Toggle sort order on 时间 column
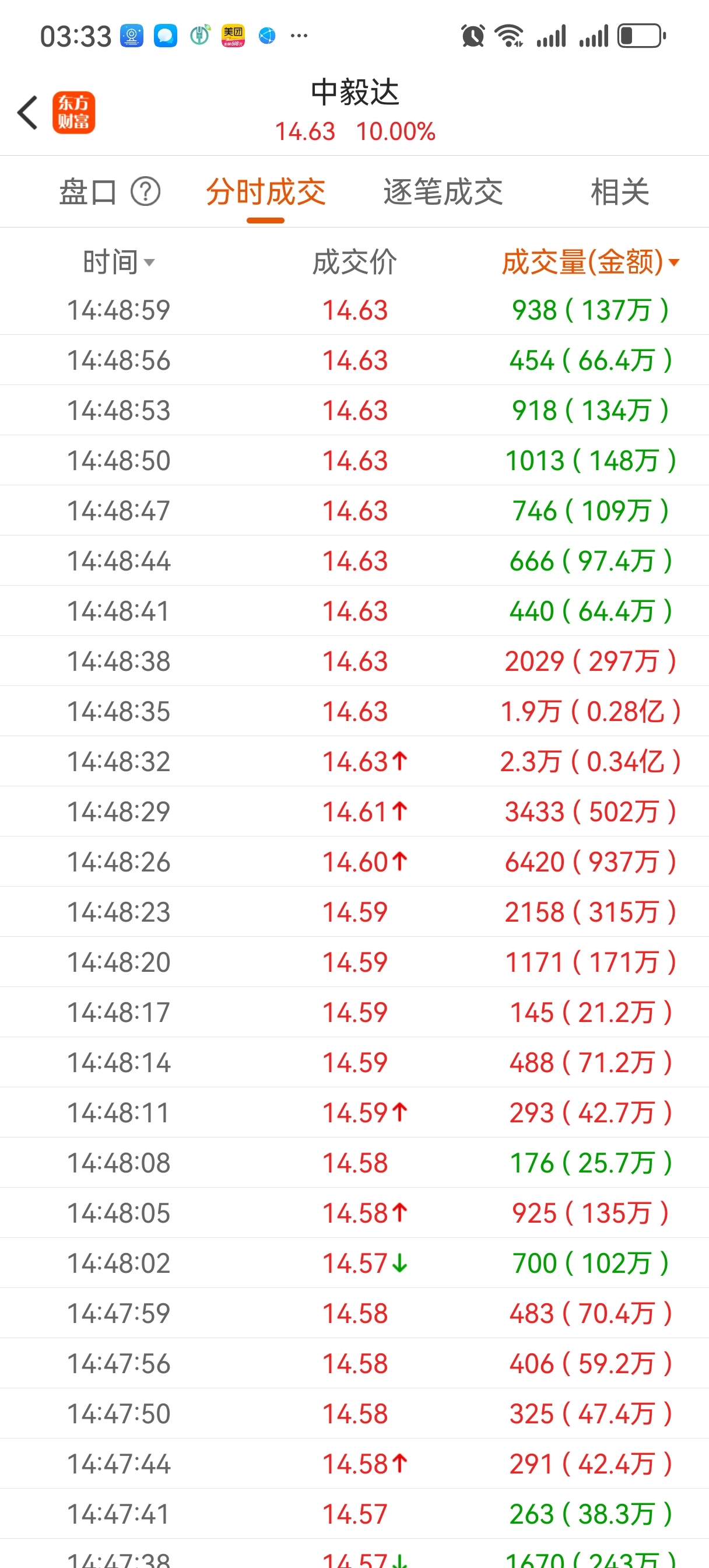Screen dimensions: 709x1568 (119, 262)
